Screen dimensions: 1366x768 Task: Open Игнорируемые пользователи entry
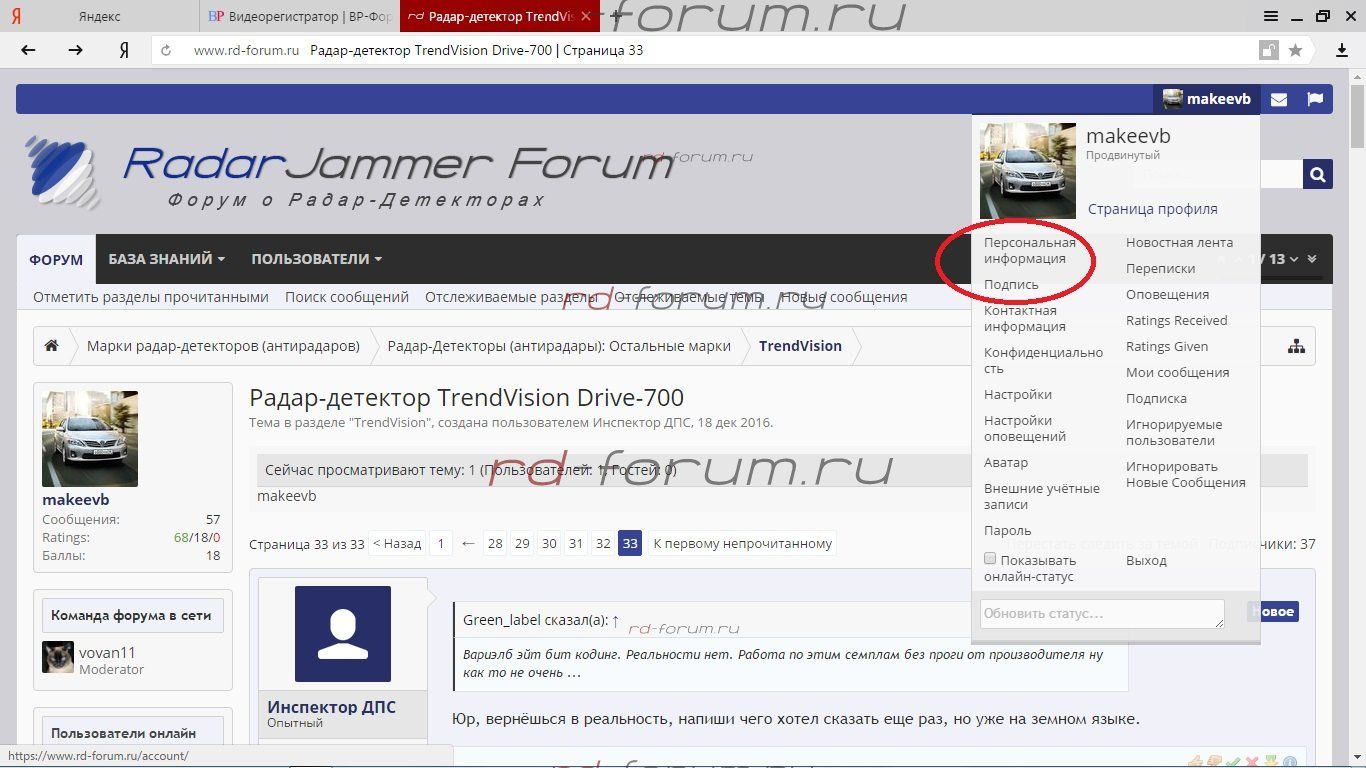pos(1174,432)
